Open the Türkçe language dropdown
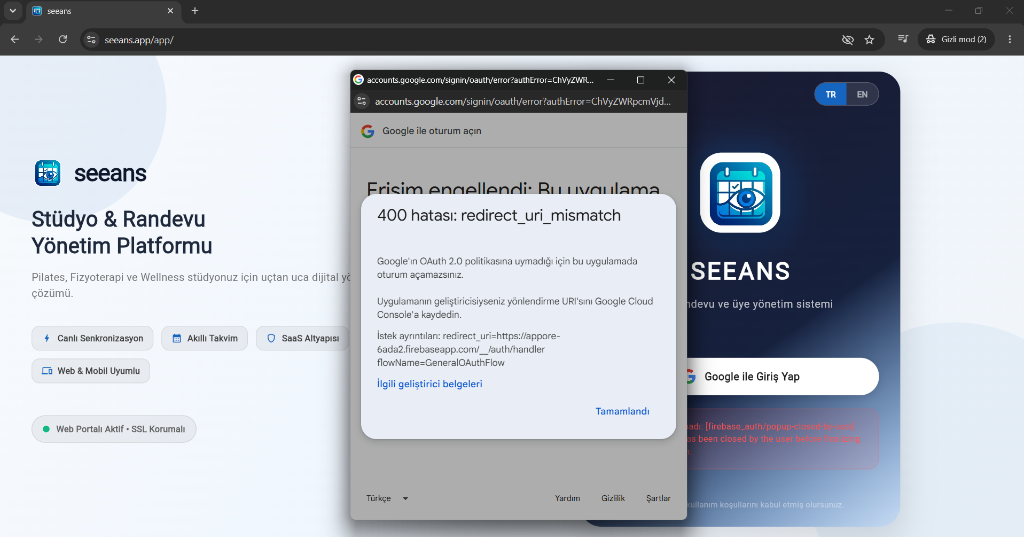The height and width of the screenshot is (537, 1024). click(x=387, y=498)
